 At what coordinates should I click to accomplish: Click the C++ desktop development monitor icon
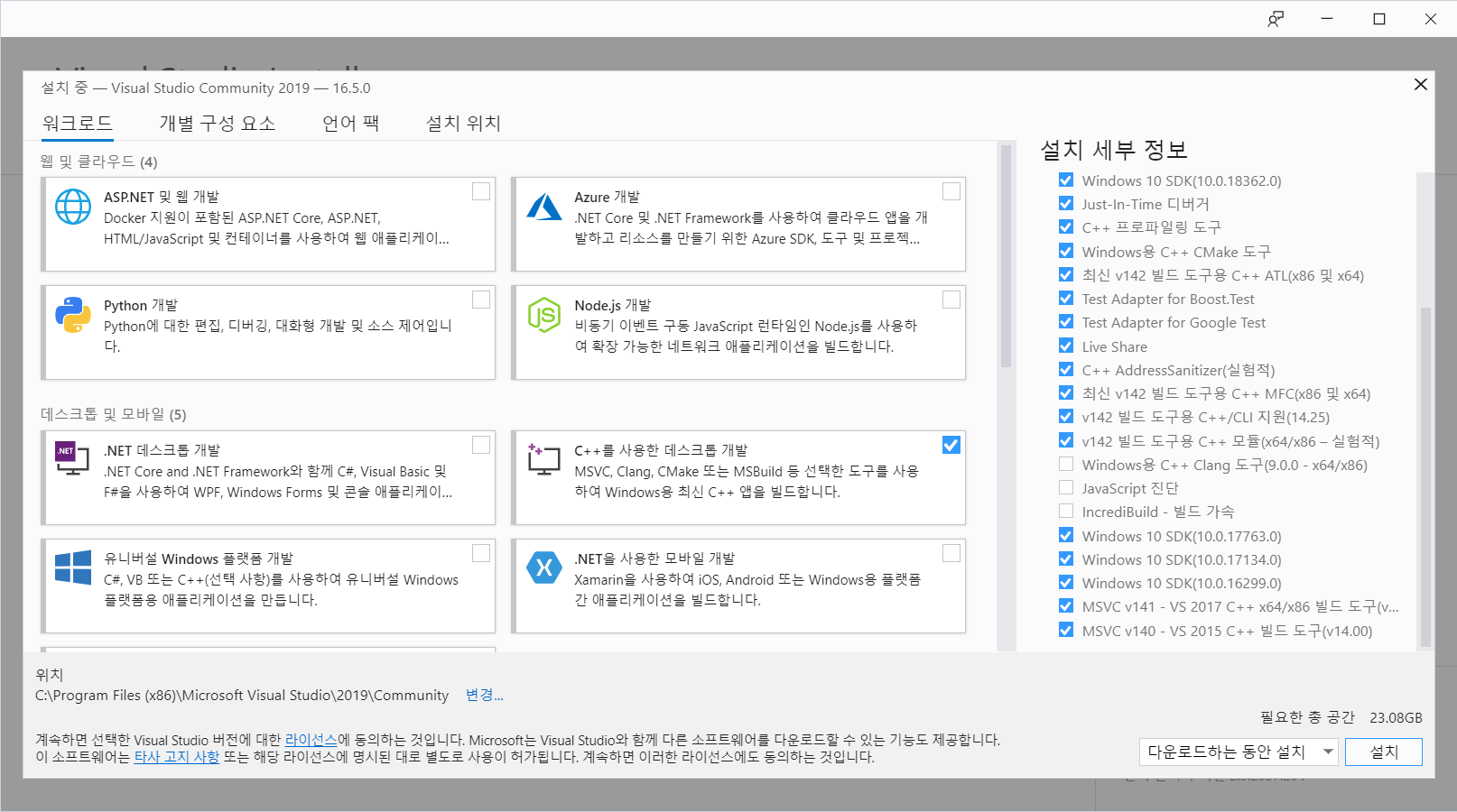pyautogui.click(x=544, y=459)
